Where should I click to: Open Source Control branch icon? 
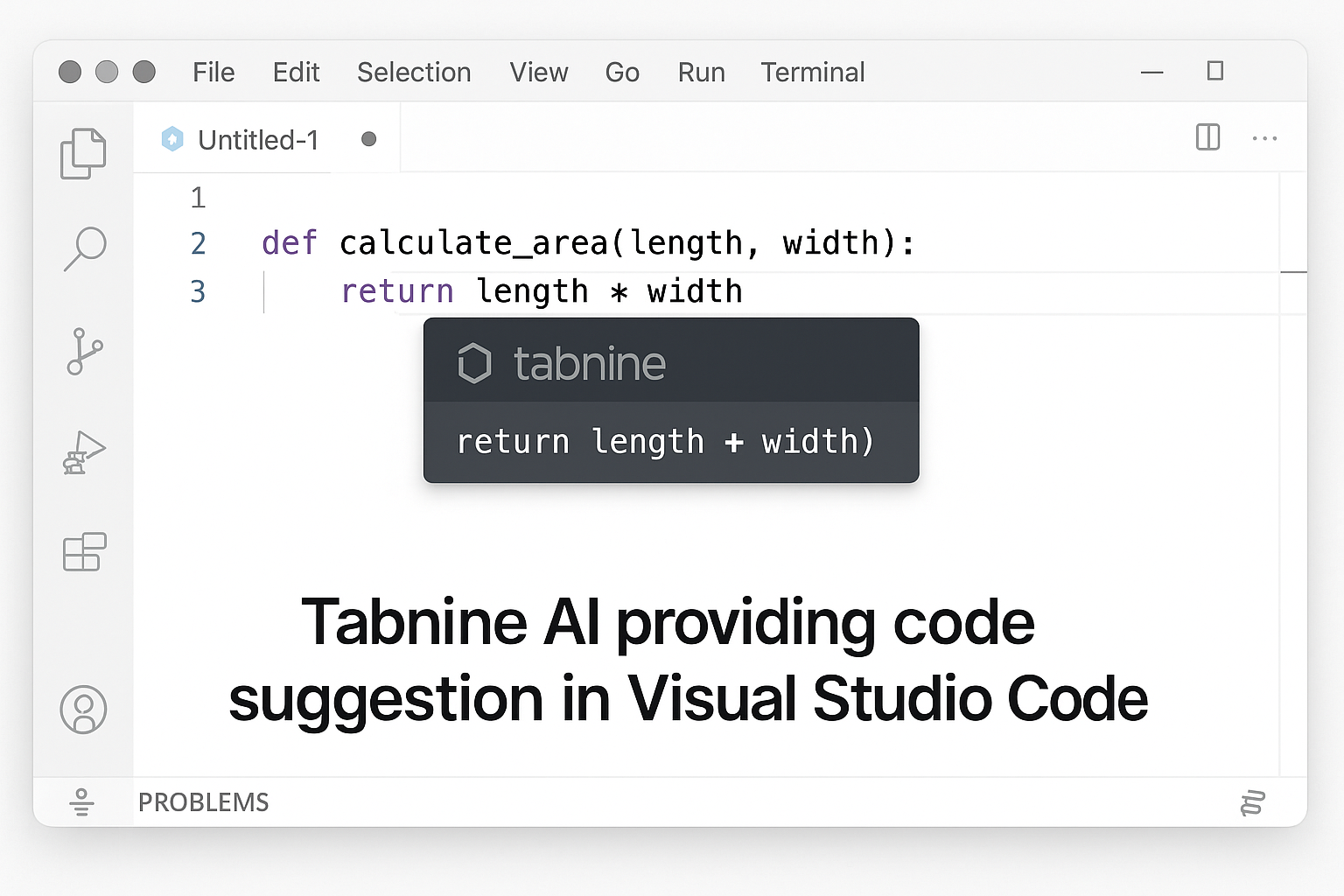[x=84, y=351]
